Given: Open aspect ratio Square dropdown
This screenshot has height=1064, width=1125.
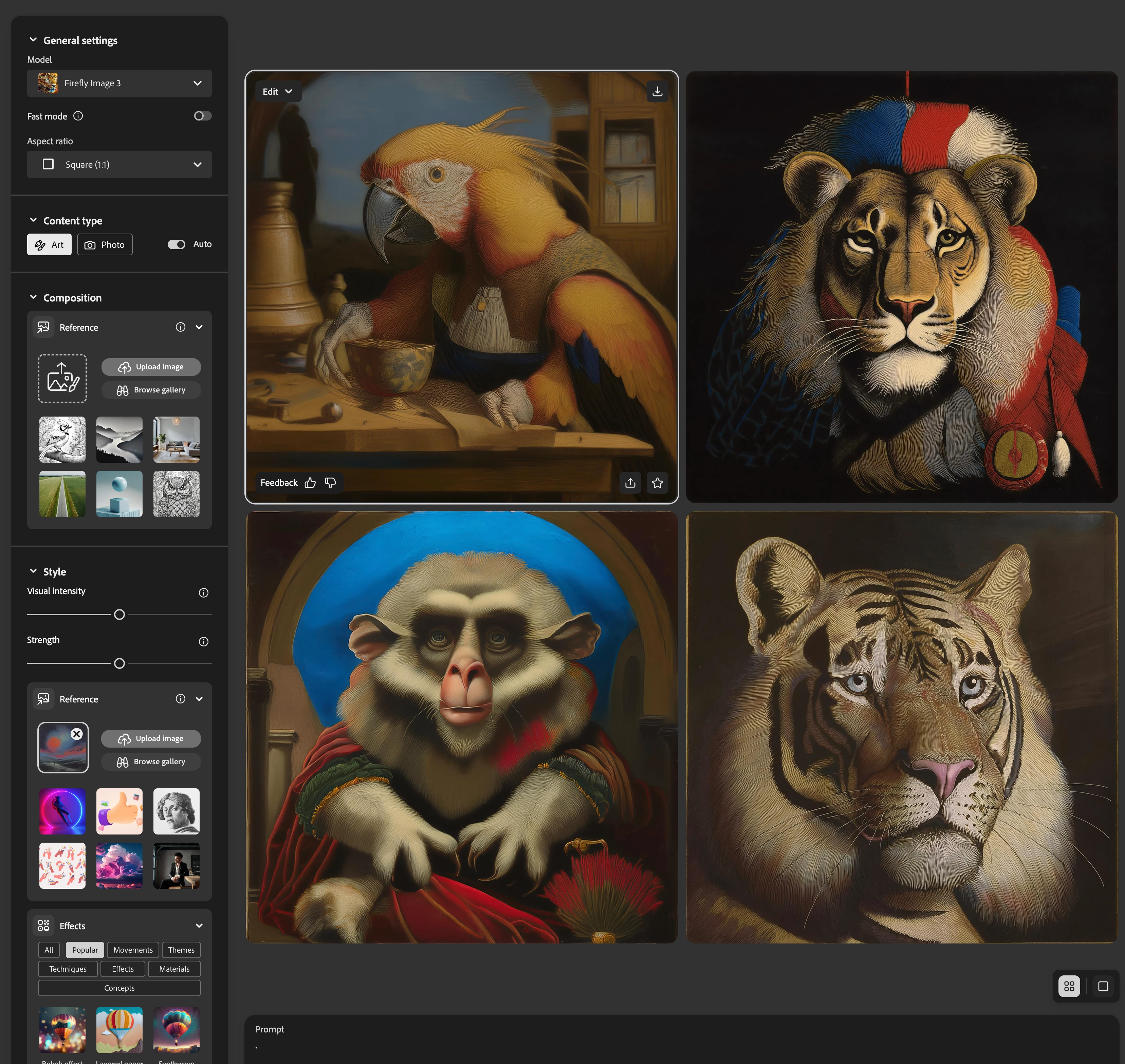Looking at the screenshot, I should point(119,164).
